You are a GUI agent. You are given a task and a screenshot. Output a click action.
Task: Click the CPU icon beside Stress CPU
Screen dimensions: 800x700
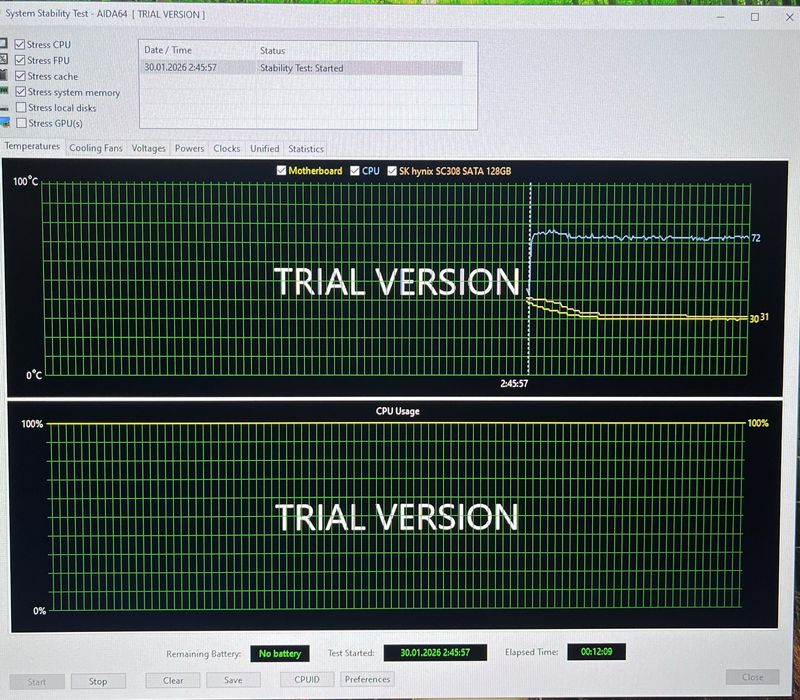click(x=3, y=43)
